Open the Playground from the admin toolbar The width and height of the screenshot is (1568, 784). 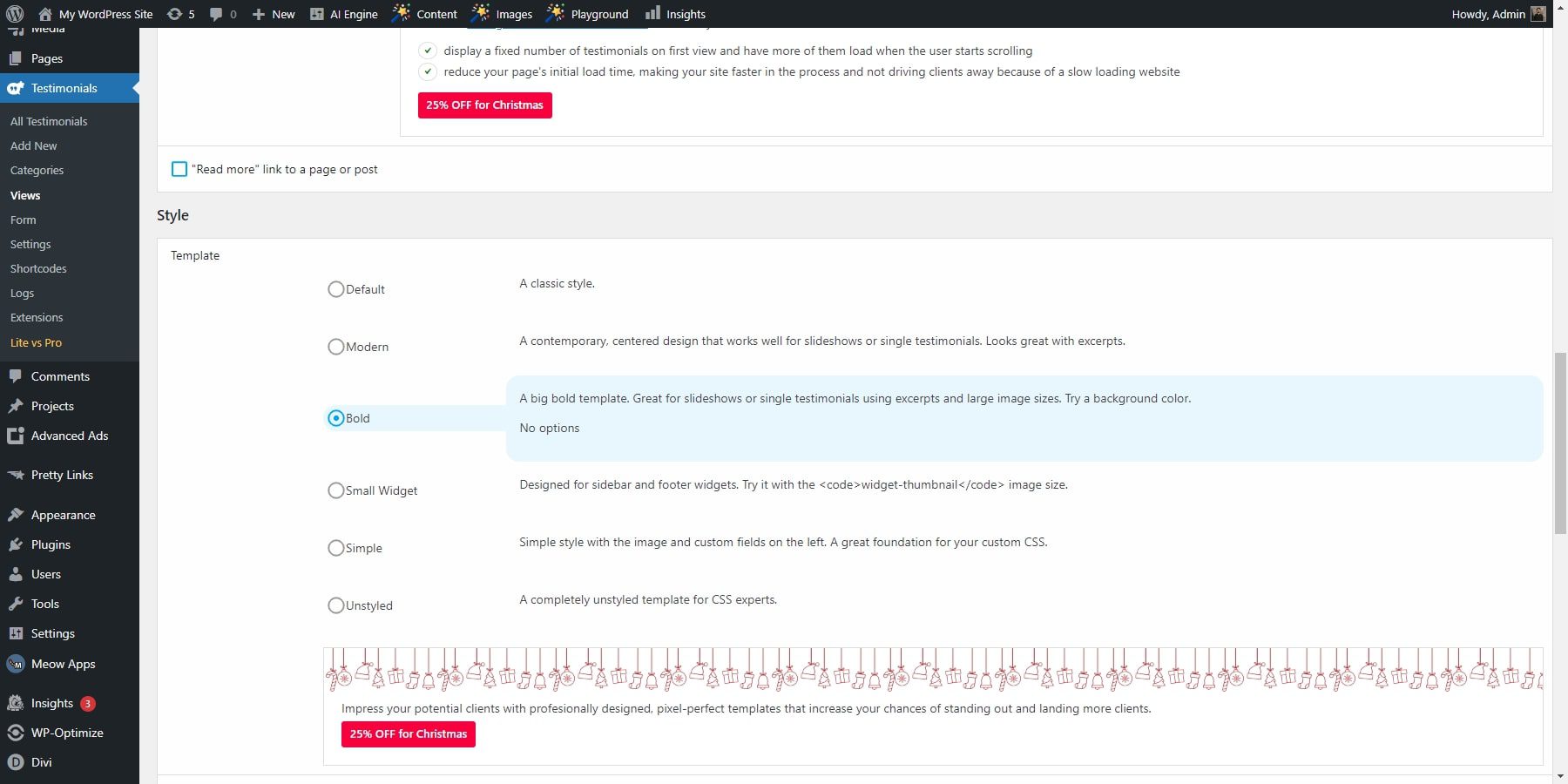click(x=588, y=13)
